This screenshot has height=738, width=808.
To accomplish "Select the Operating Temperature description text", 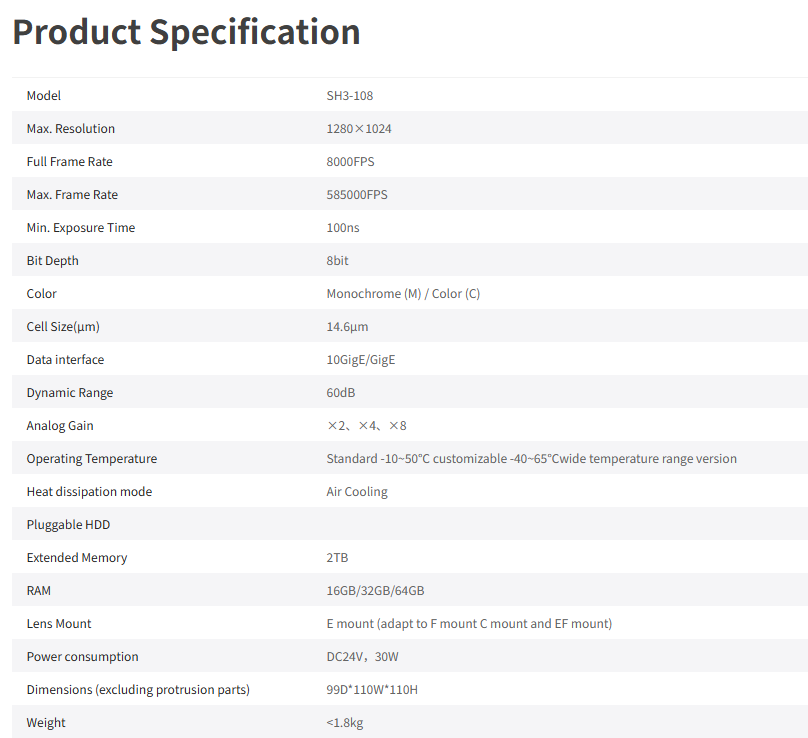I will click(x=531, y=459).
